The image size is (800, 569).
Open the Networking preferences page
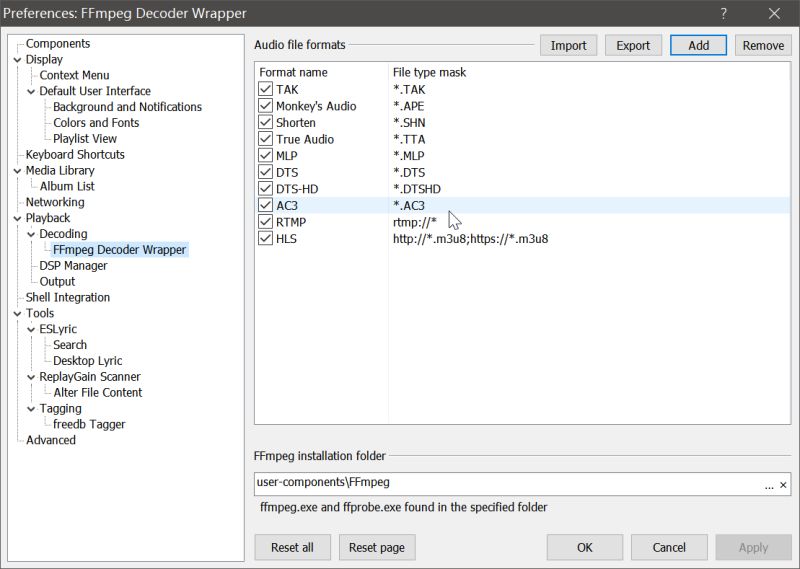[55, 202]
